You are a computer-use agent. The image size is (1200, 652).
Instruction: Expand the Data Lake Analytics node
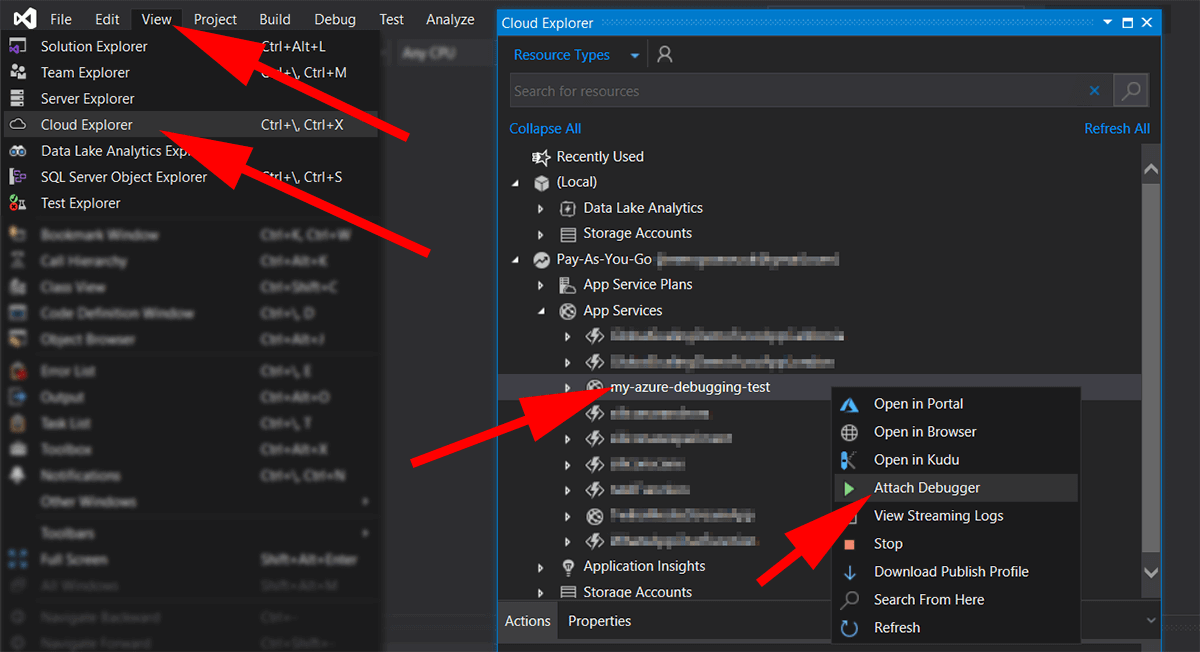coord(541,208)
